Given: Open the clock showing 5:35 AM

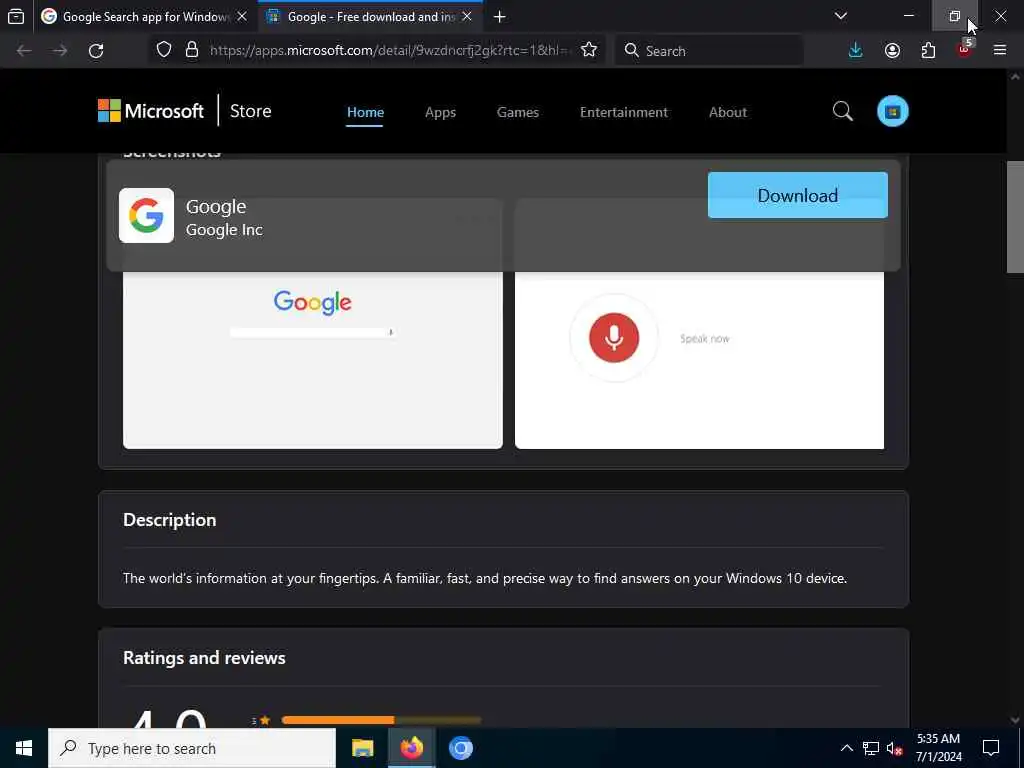Looking at the screenshot, I should click(x=939, y=748).
